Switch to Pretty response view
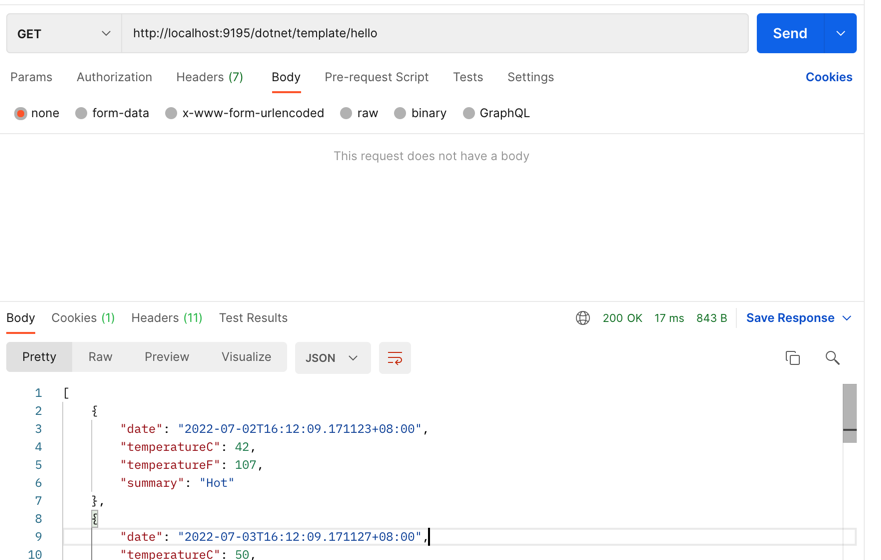881x560 pixels. tap(39, 357)
